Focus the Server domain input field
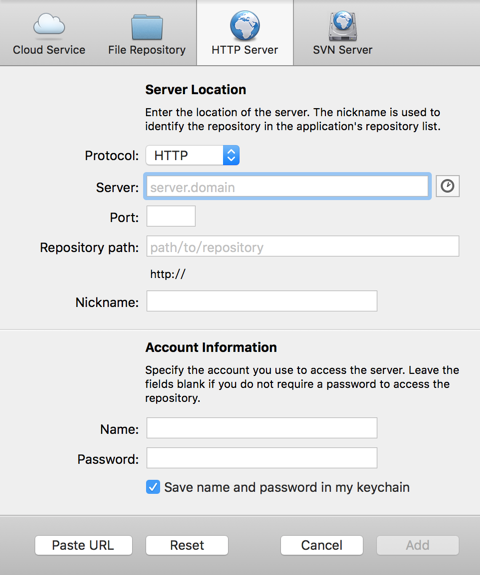The height and width of the screenshot is (575, 480). (287, 186)
